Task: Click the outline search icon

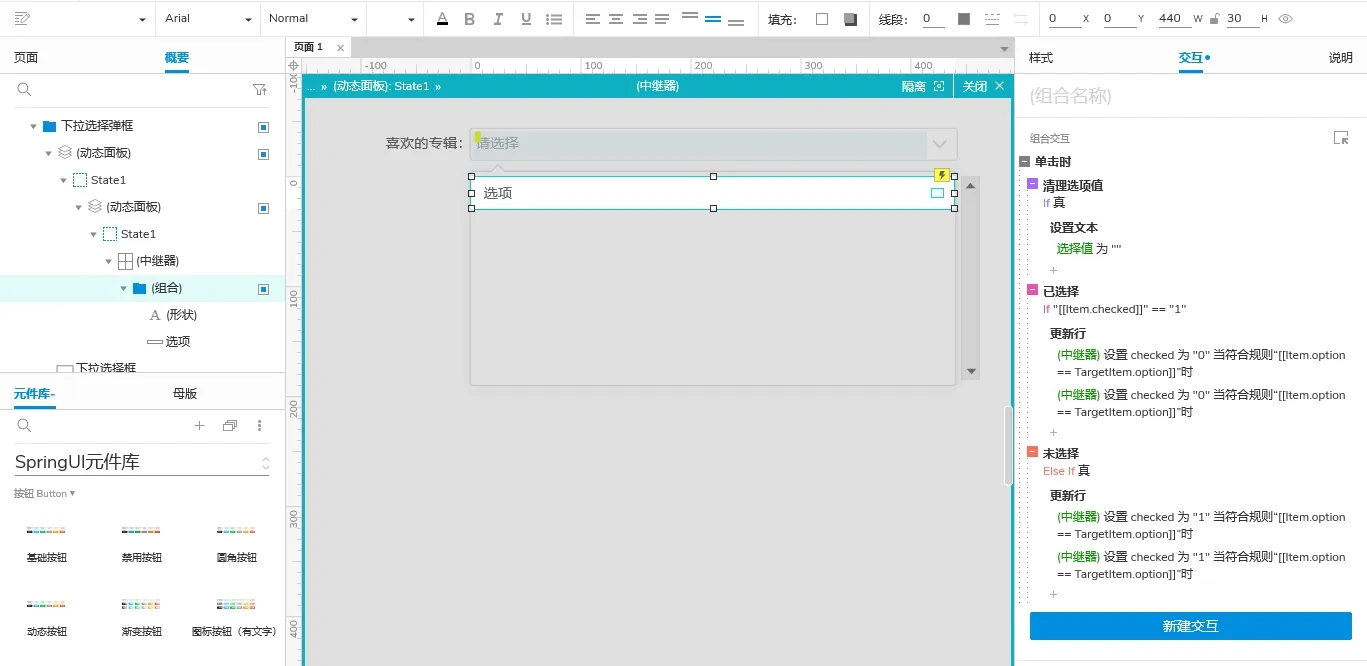Action: coord(24,90)
